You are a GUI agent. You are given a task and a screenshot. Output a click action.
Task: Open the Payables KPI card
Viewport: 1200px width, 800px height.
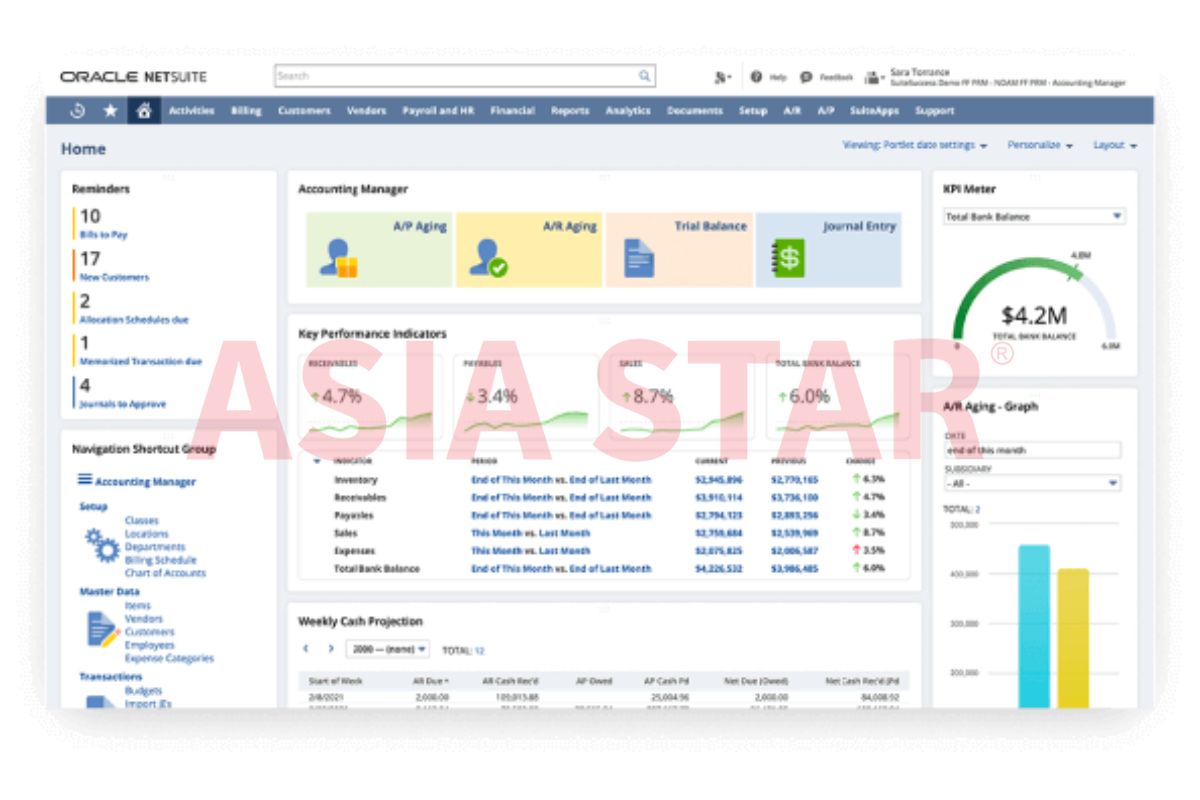click(526, 397)
